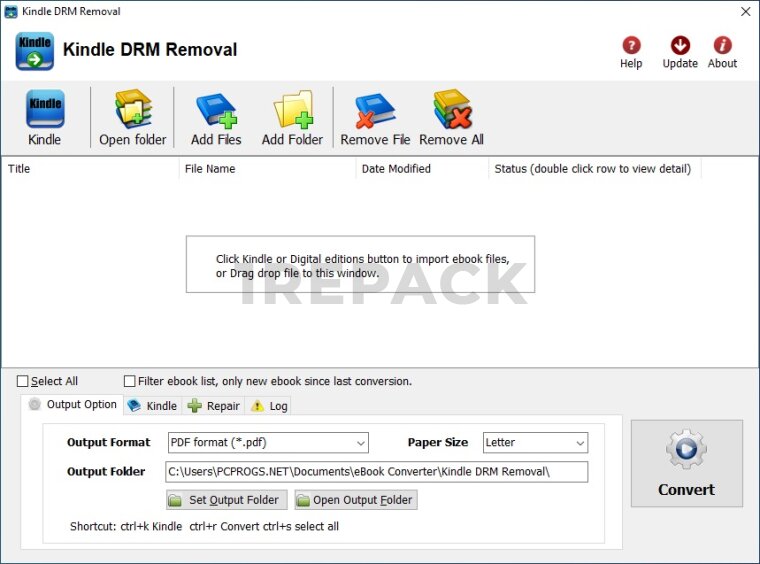Click the Add Folder icon

[292, 109]
